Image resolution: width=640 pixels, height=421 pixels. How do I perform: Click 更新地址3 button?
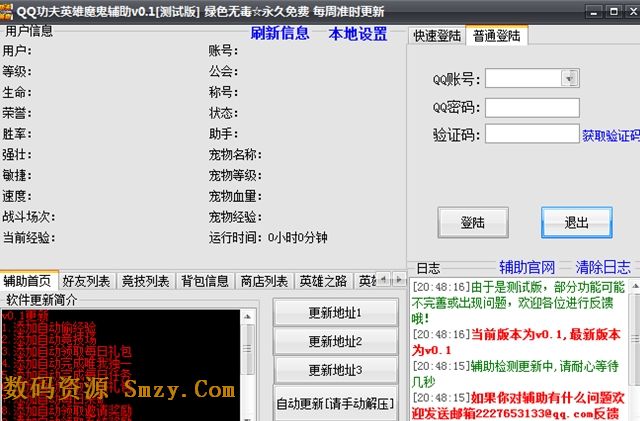tap(335, 370)
